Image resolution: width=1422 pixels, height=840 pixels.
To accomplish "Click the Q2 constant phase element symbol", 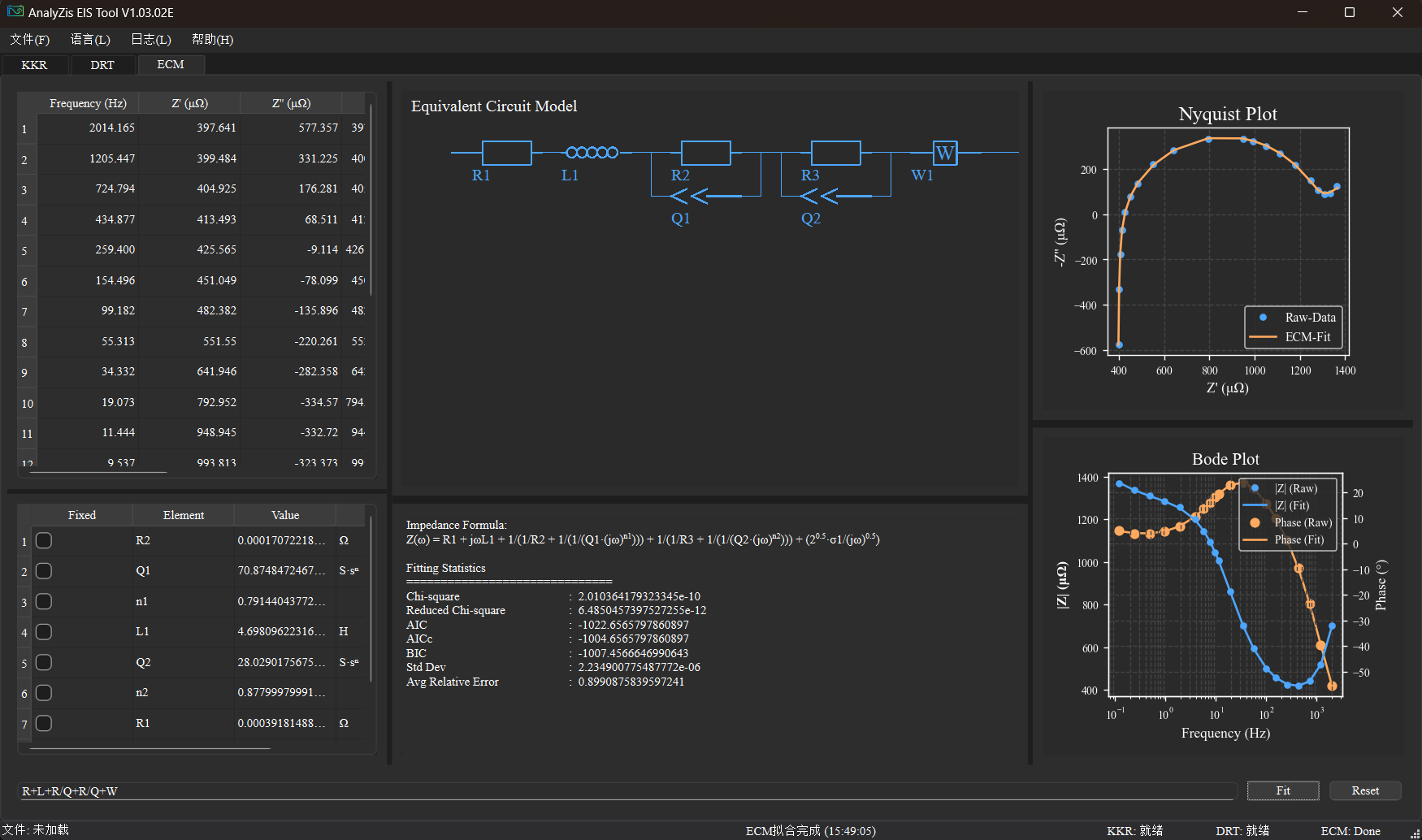I will click(820, 196).
